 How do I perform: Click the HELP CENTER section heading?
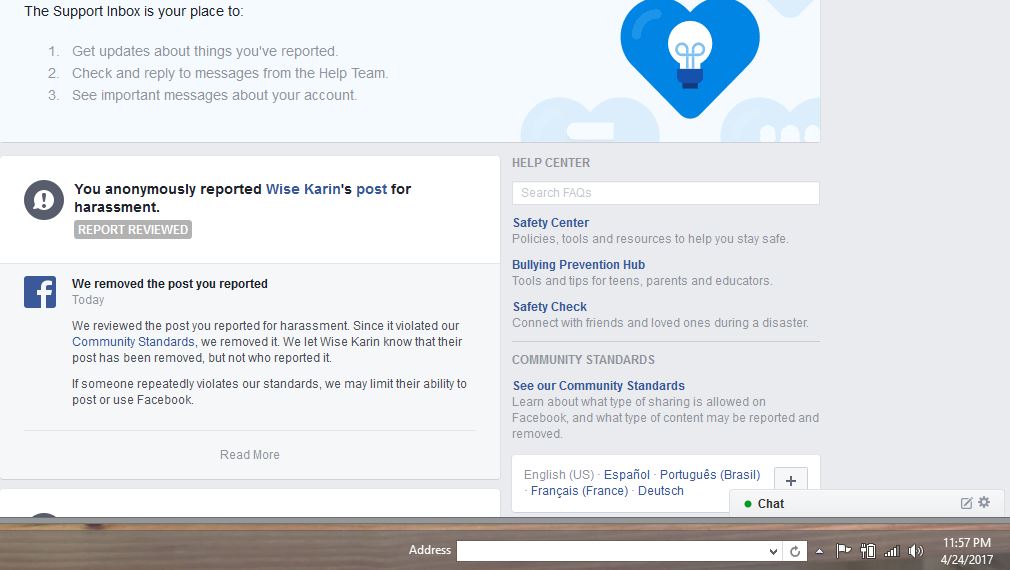point(551,163)
